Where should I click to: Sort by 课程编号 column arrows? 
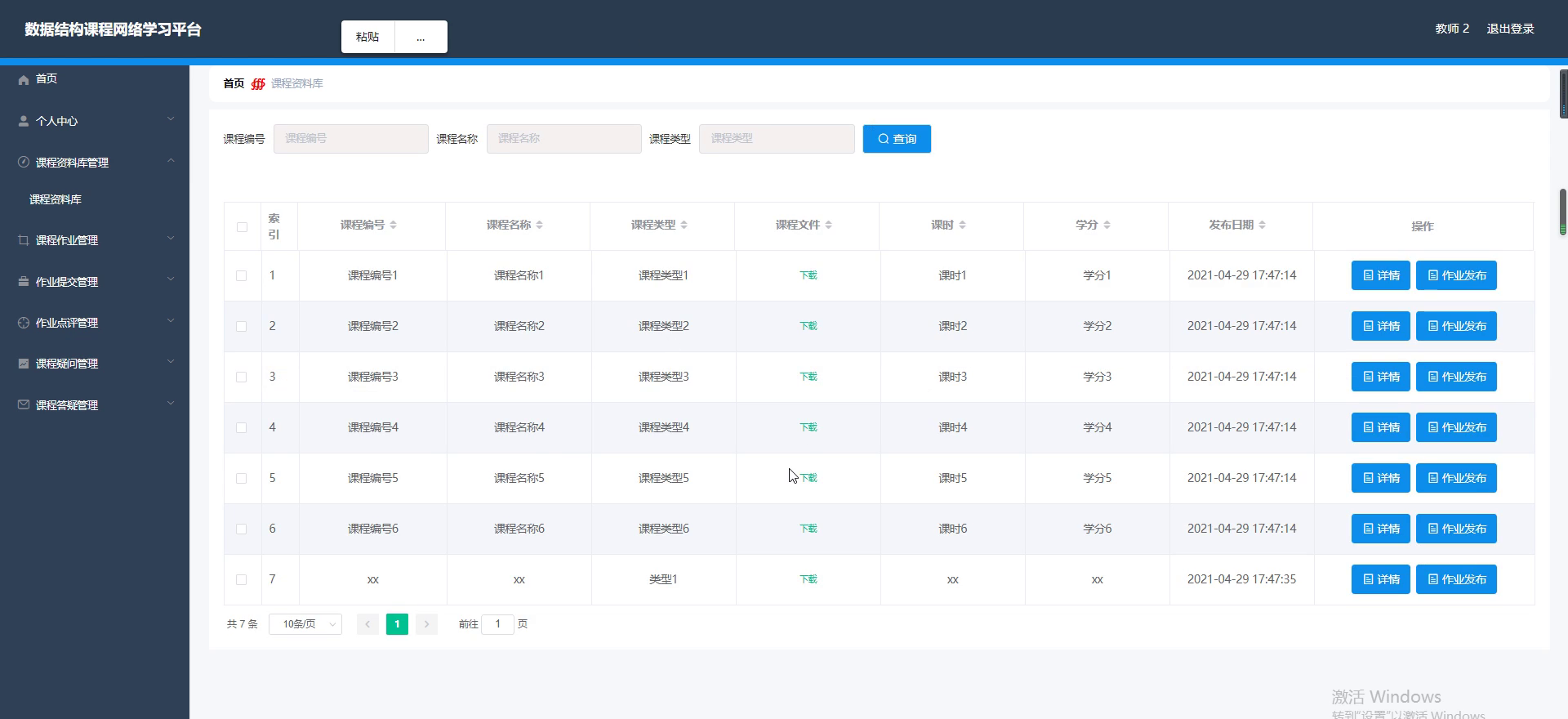pos(393,225)
